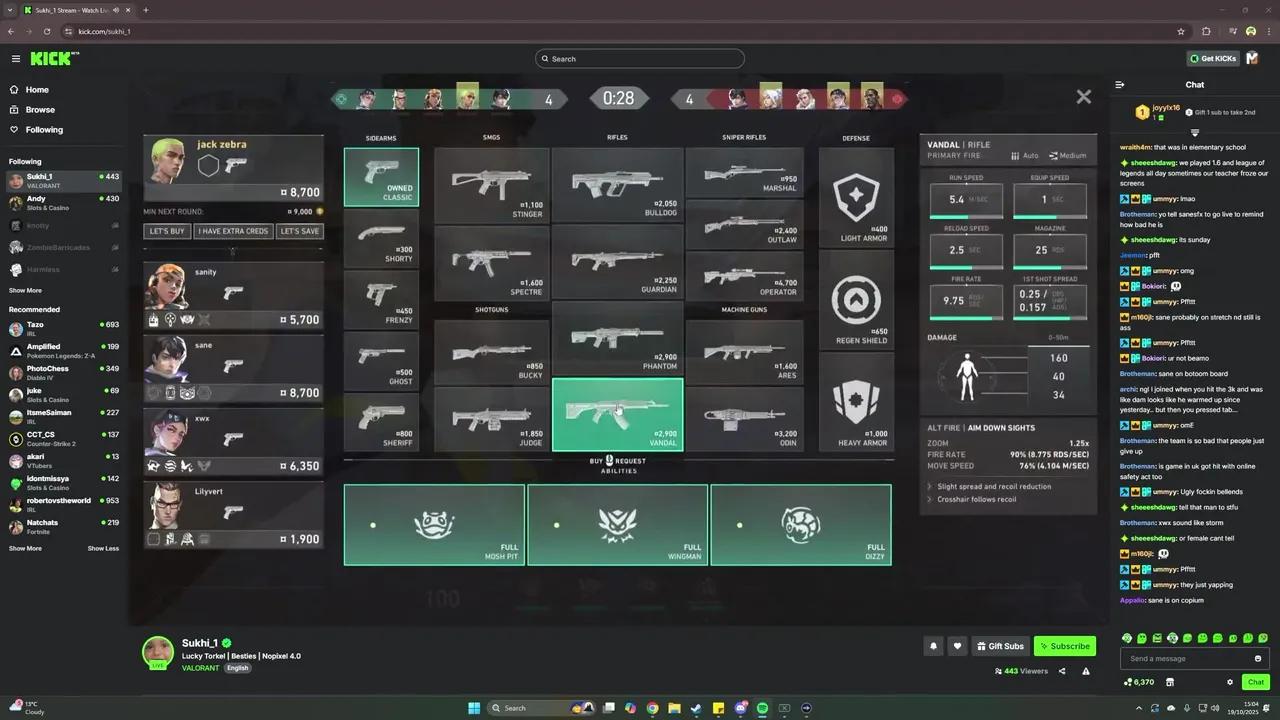
Task: Click the report warning triangle icon
Action: tap(1086, 671)
